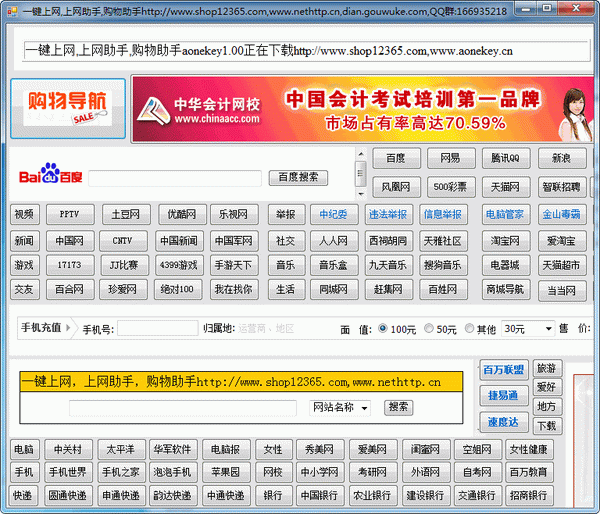Click the 手机号 phone number field
Viewport: 600px width, 514px height.
pyautogui.click(x=157, y=328)
